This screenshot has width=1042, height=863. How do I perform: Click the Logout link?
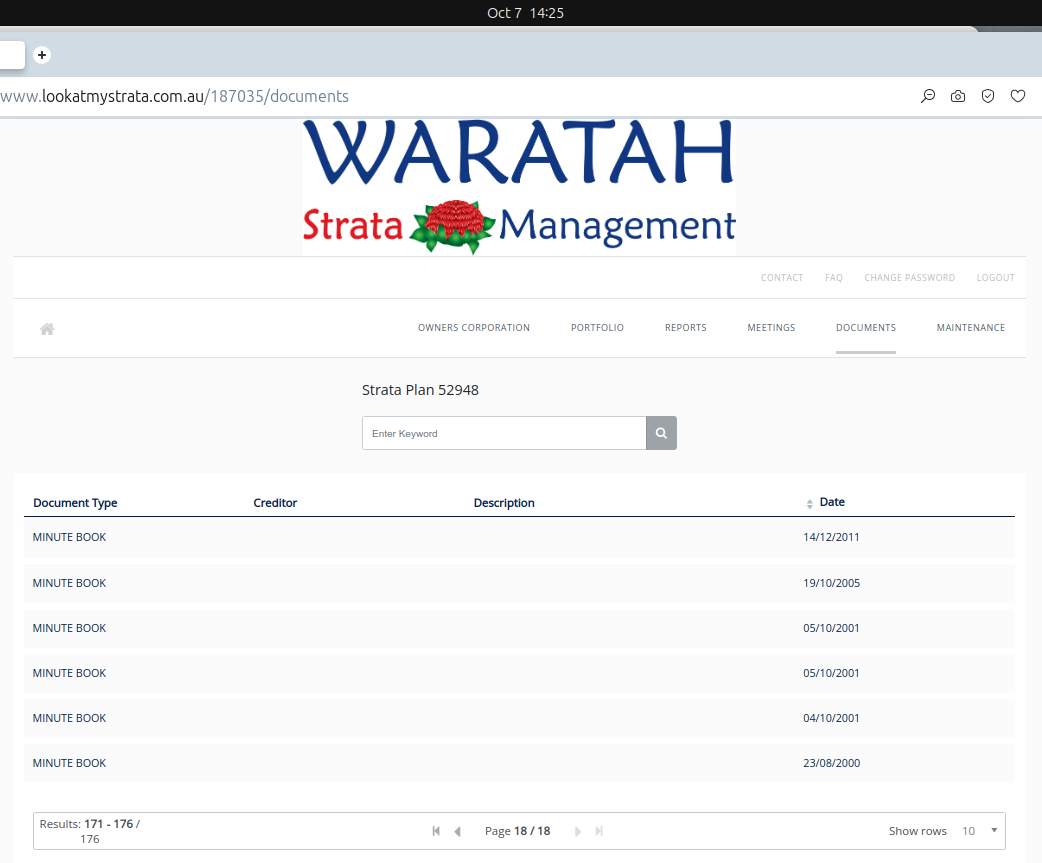click(995, 278)
